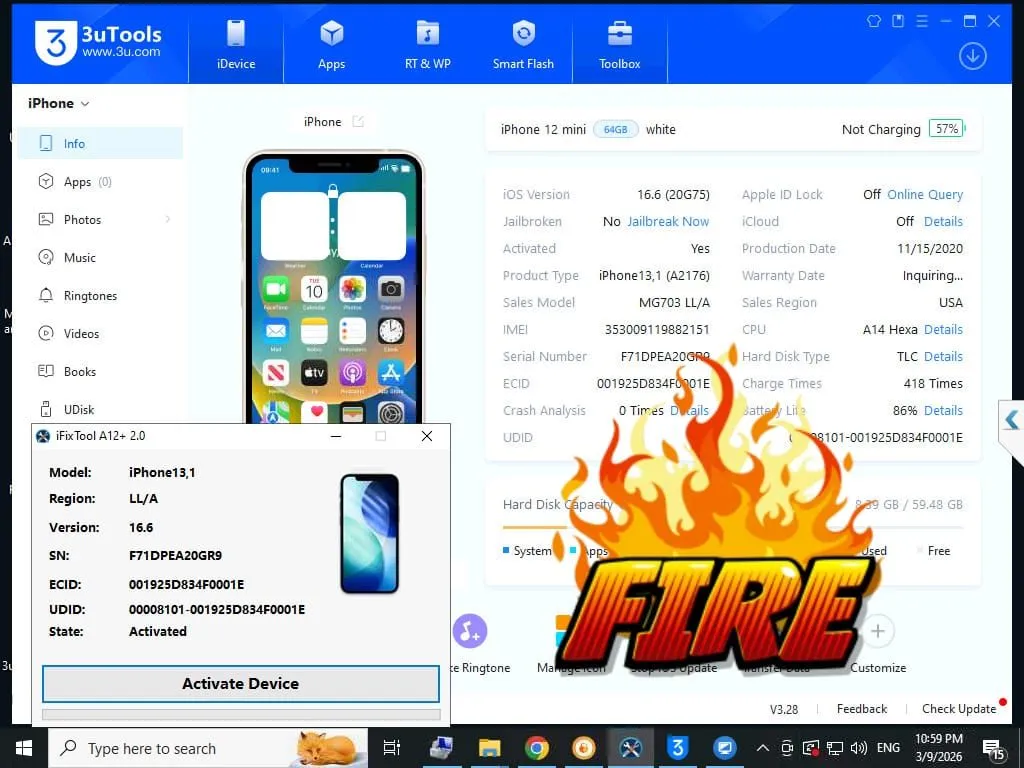
Task: Open the iDevice tab icon
Action: pyautogui.click(x=236, y=34)
